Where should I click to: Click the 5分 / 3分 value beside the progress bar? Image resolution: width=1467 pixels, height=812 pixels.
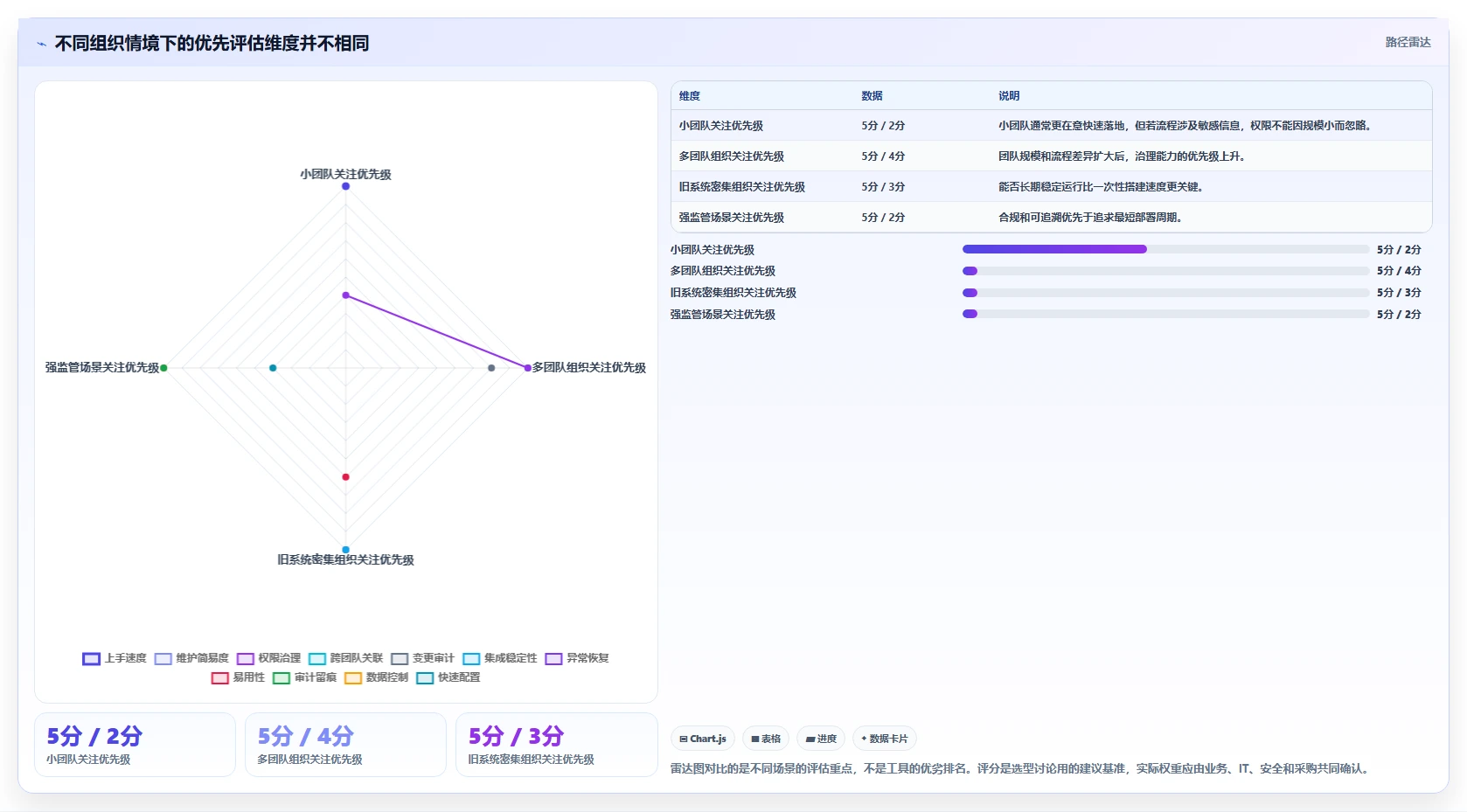coord(1399,293)
